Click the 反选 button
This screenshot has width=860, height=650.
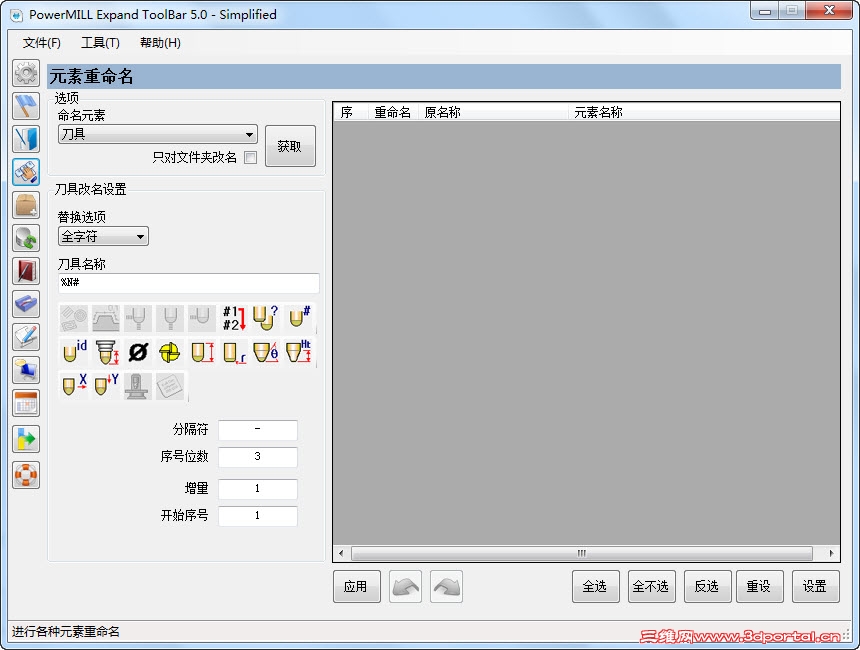coord(708,586)
